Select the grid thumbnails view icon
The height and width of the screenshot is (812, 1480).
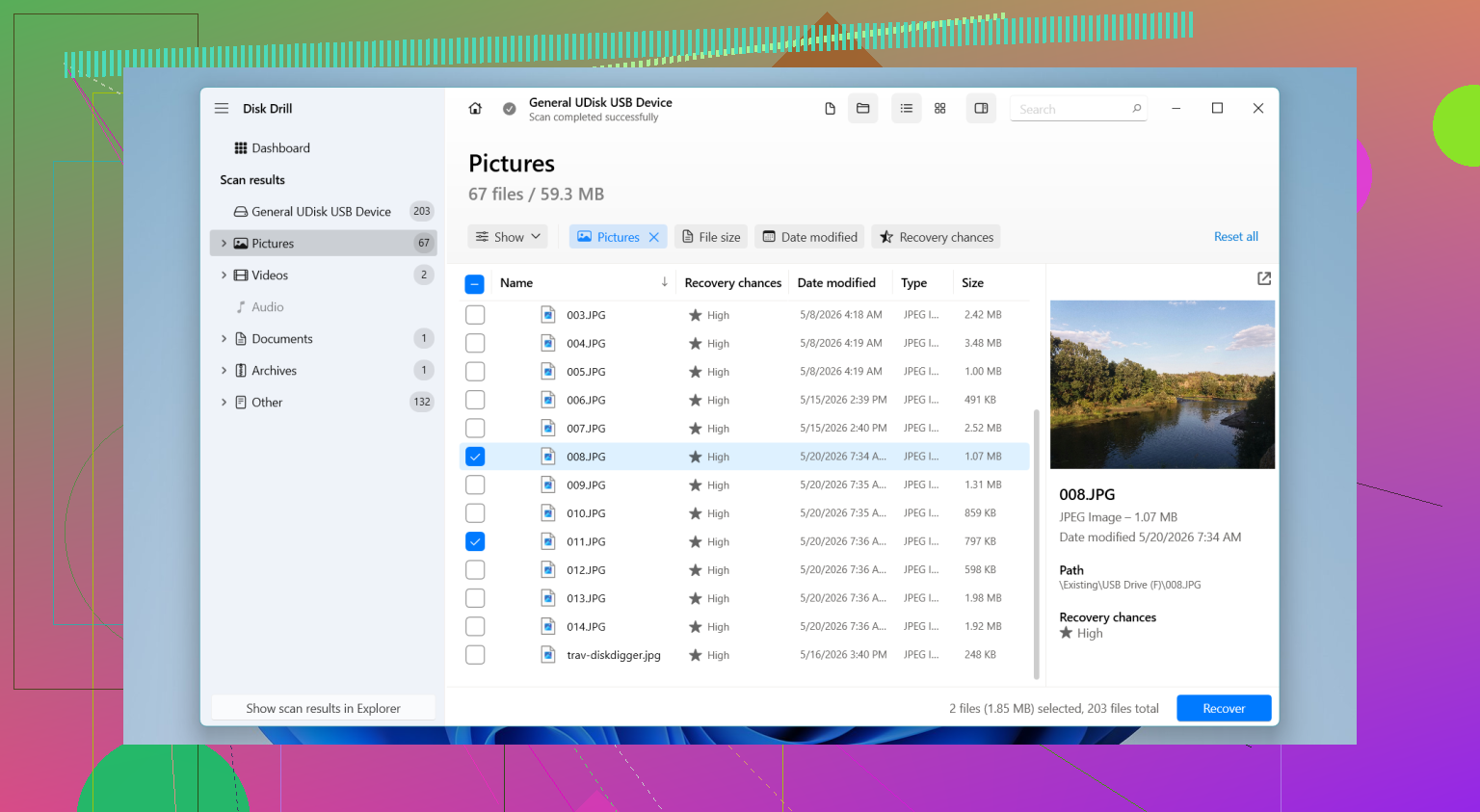tap(940, 109)
